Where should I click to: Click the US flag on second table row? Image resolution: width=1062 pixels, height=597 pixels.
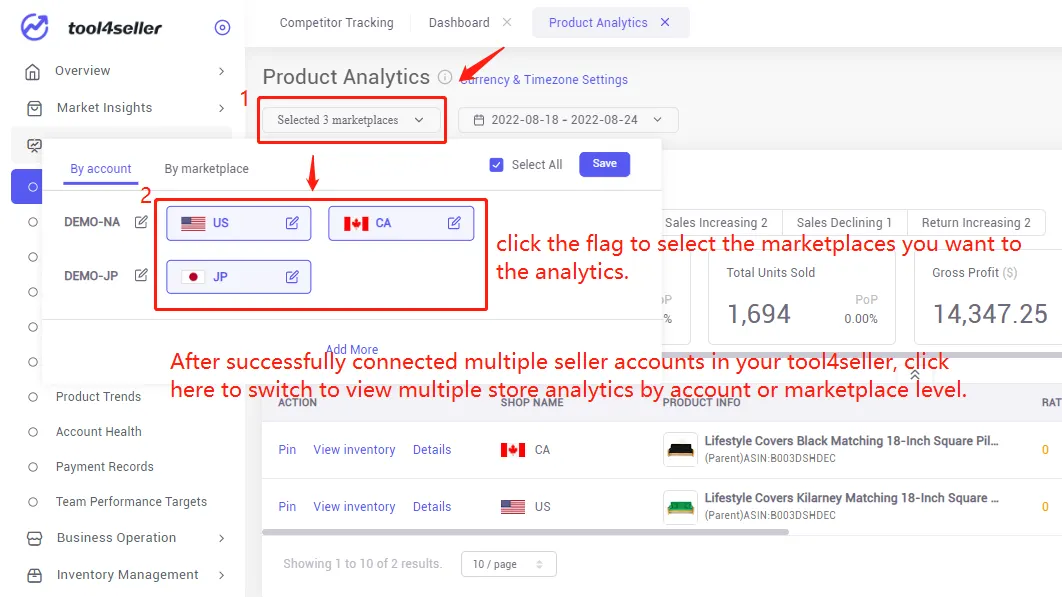[x=513, y=506]
